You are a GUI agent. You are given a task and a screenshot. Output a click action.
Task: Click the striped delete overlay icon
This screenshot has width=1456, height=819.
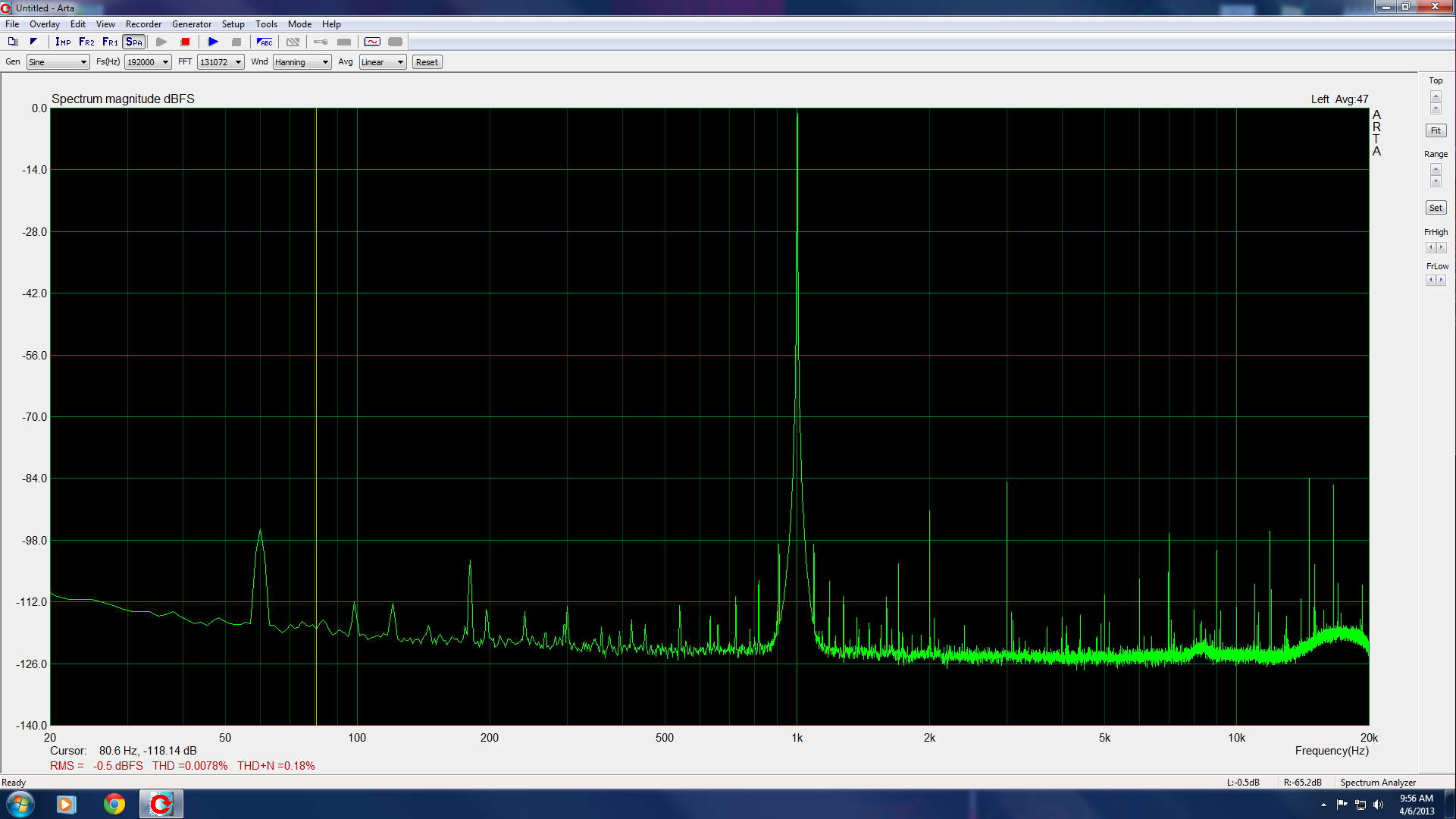[293, 42]
